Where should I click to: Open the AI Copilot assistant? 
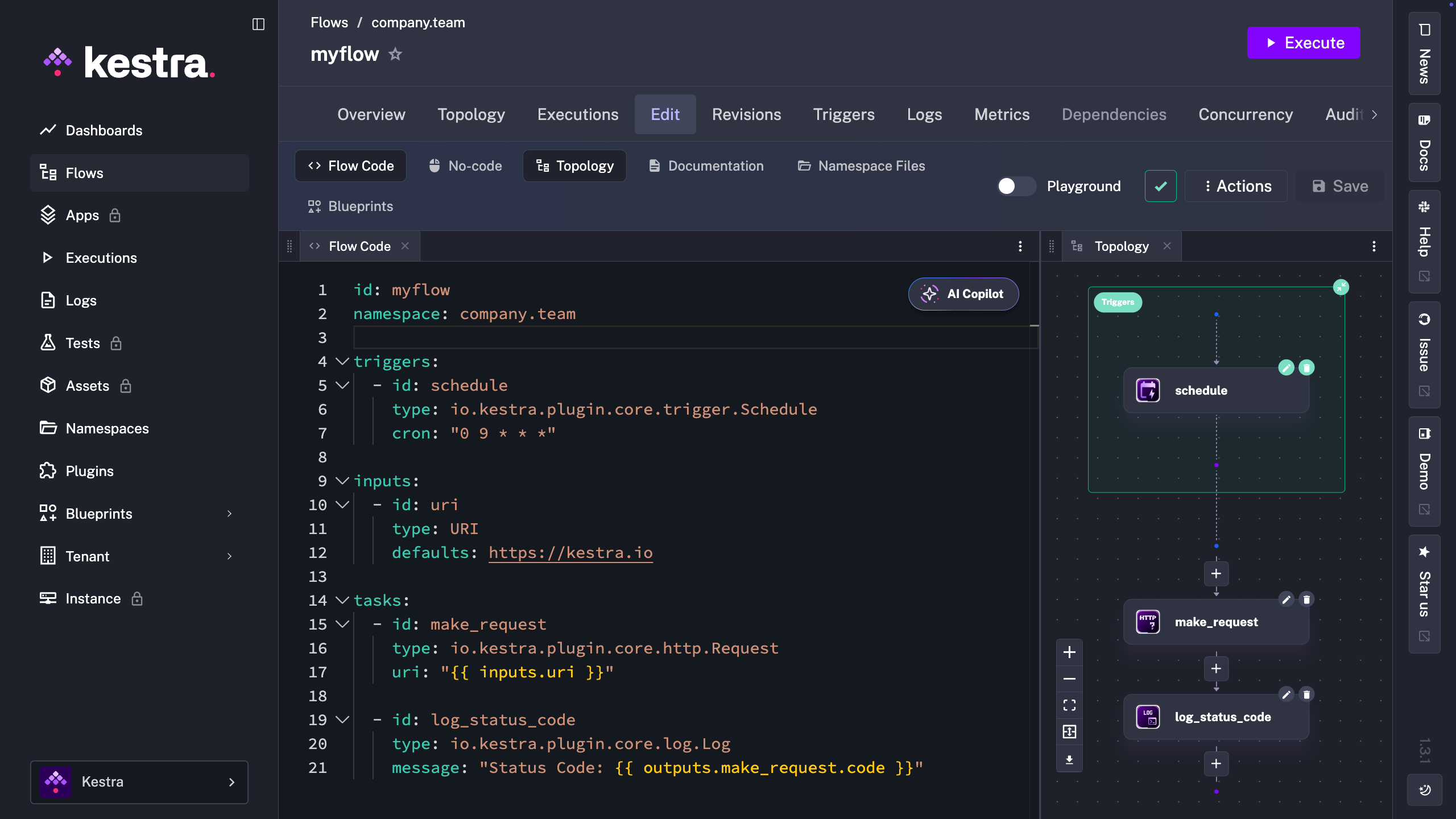pos(963,294)
